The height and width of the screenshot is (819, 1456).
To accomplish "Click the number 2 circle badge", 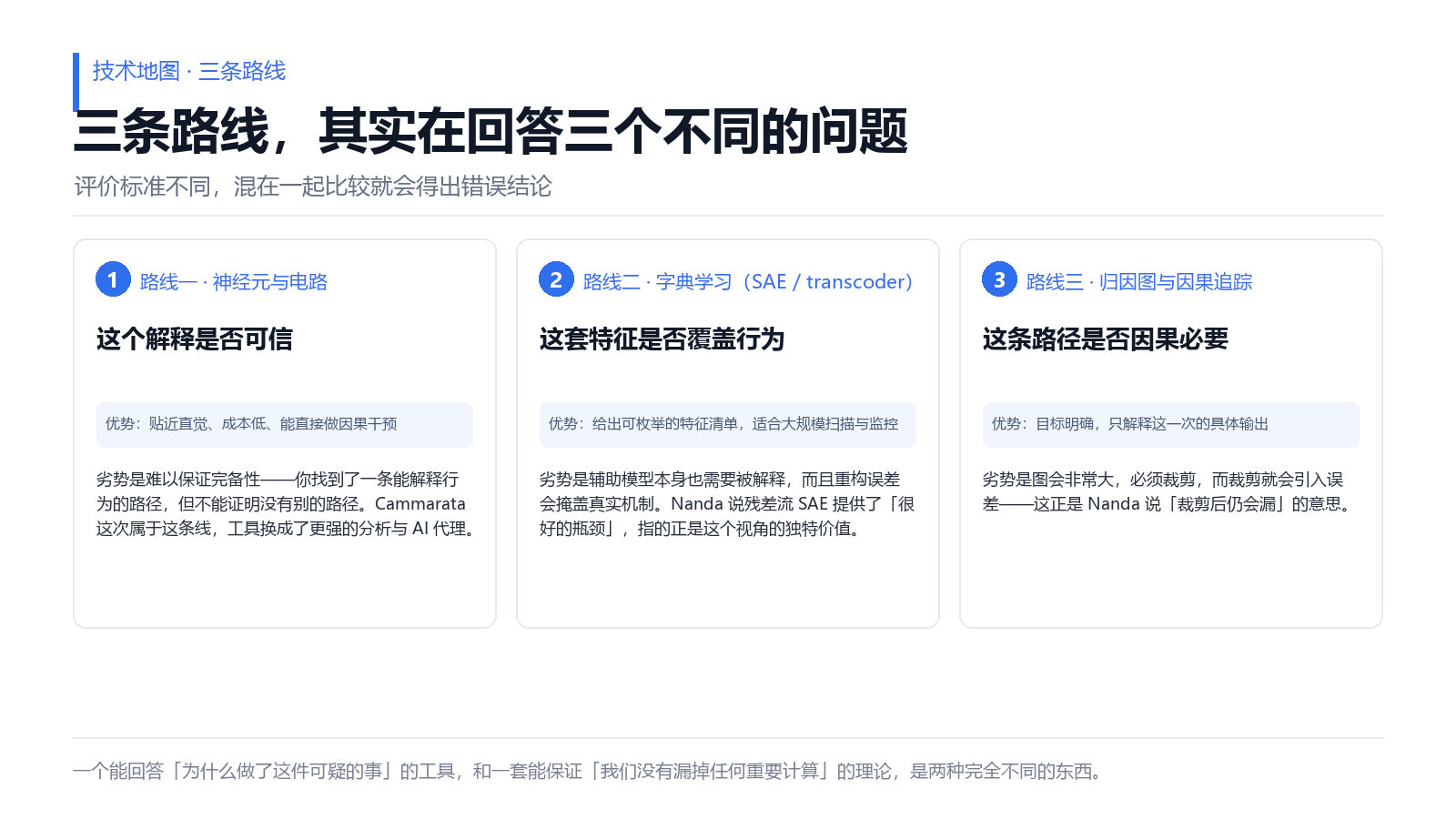I will pos(556,279).
